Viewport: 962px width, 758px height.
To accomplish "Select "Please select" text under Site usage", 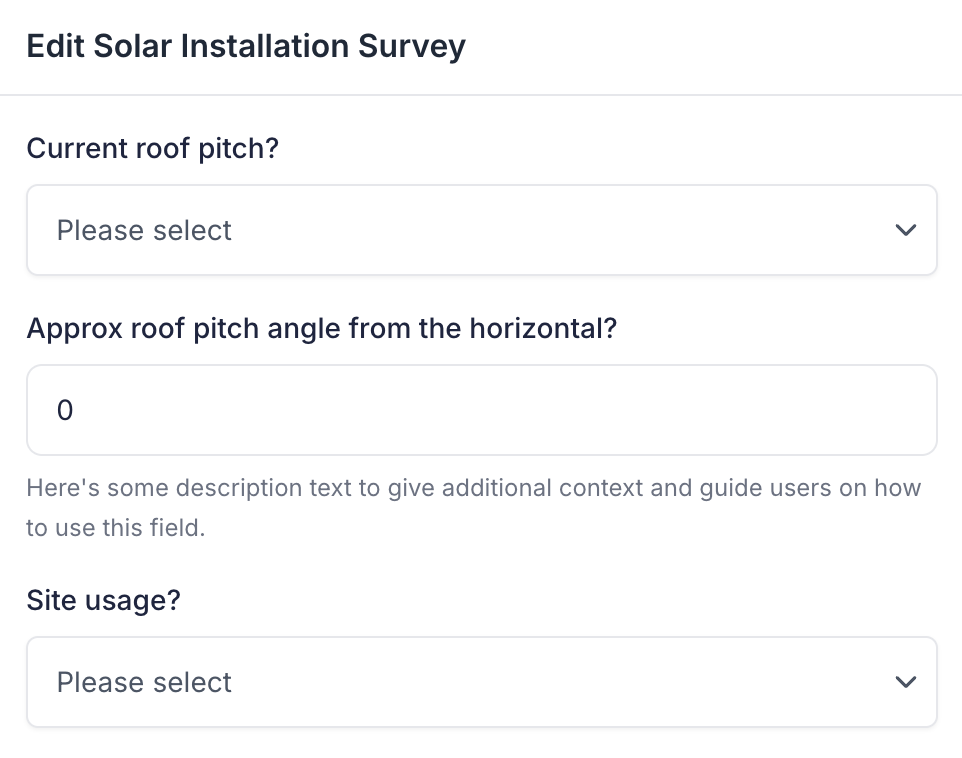I will (x=144, y=683).
